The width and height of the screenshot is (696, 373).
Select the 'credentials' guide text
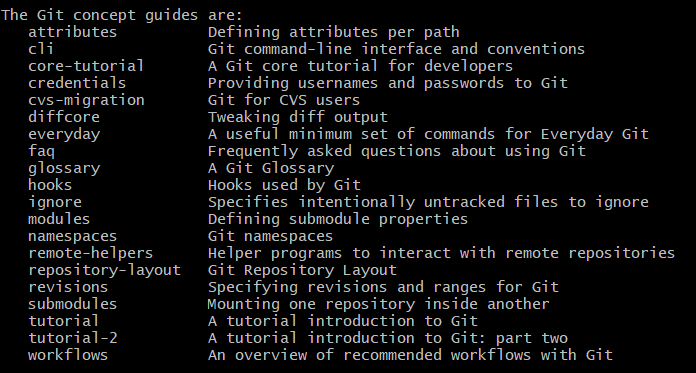(x=77, y=83)
